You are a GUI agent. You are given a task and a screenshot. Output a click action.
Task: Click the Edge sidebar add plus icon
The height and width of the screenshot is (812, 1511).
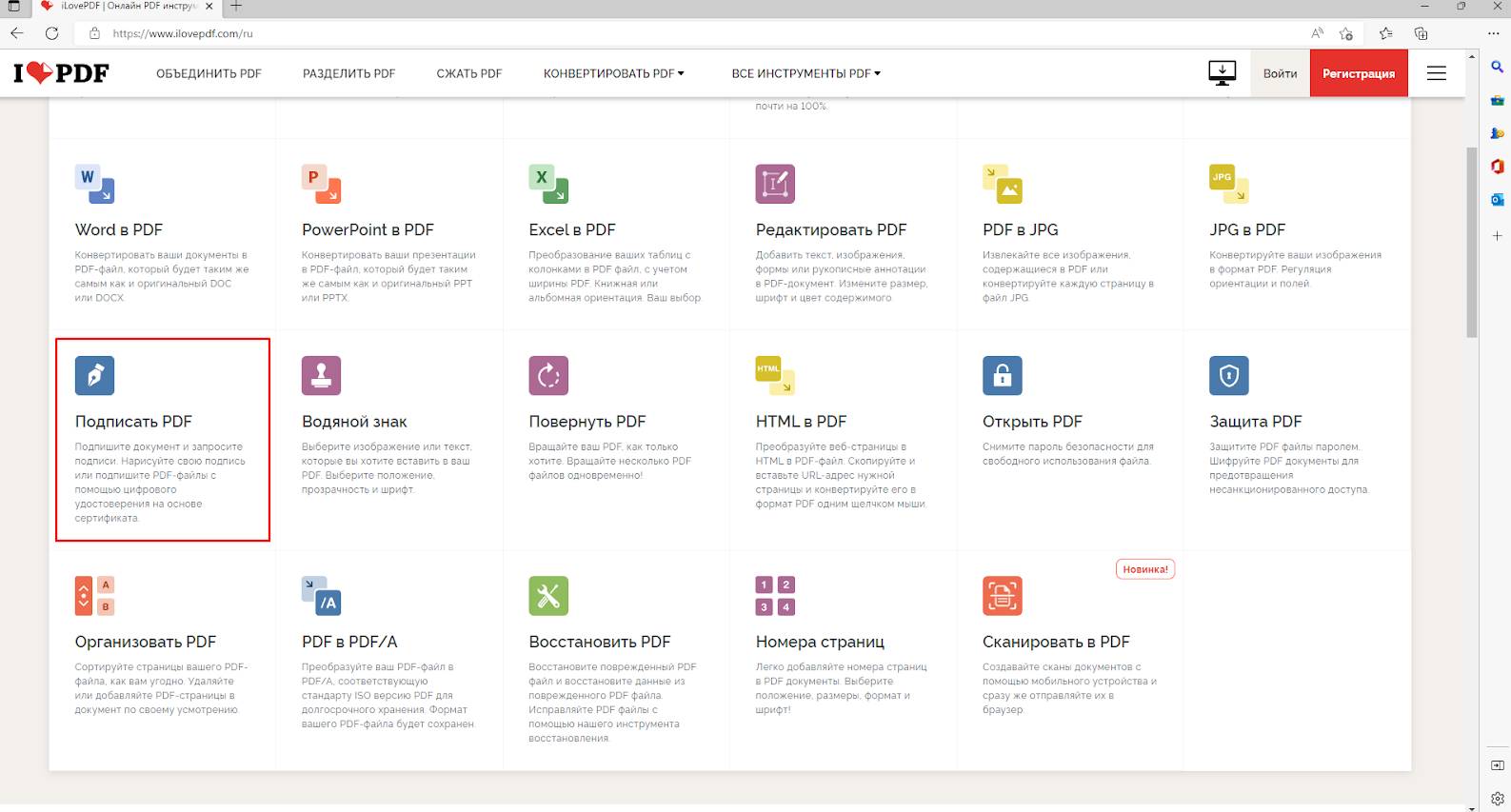click(1497, 235)
